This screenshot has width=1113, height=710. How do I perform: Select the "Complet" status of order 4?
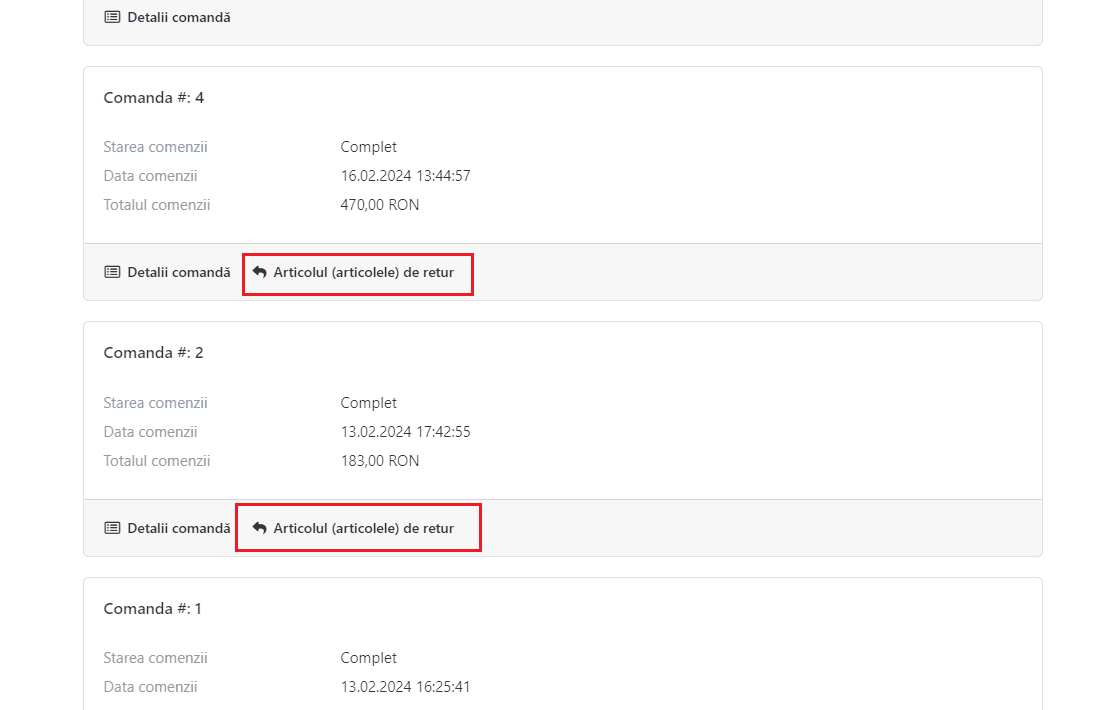pos(368,147)
